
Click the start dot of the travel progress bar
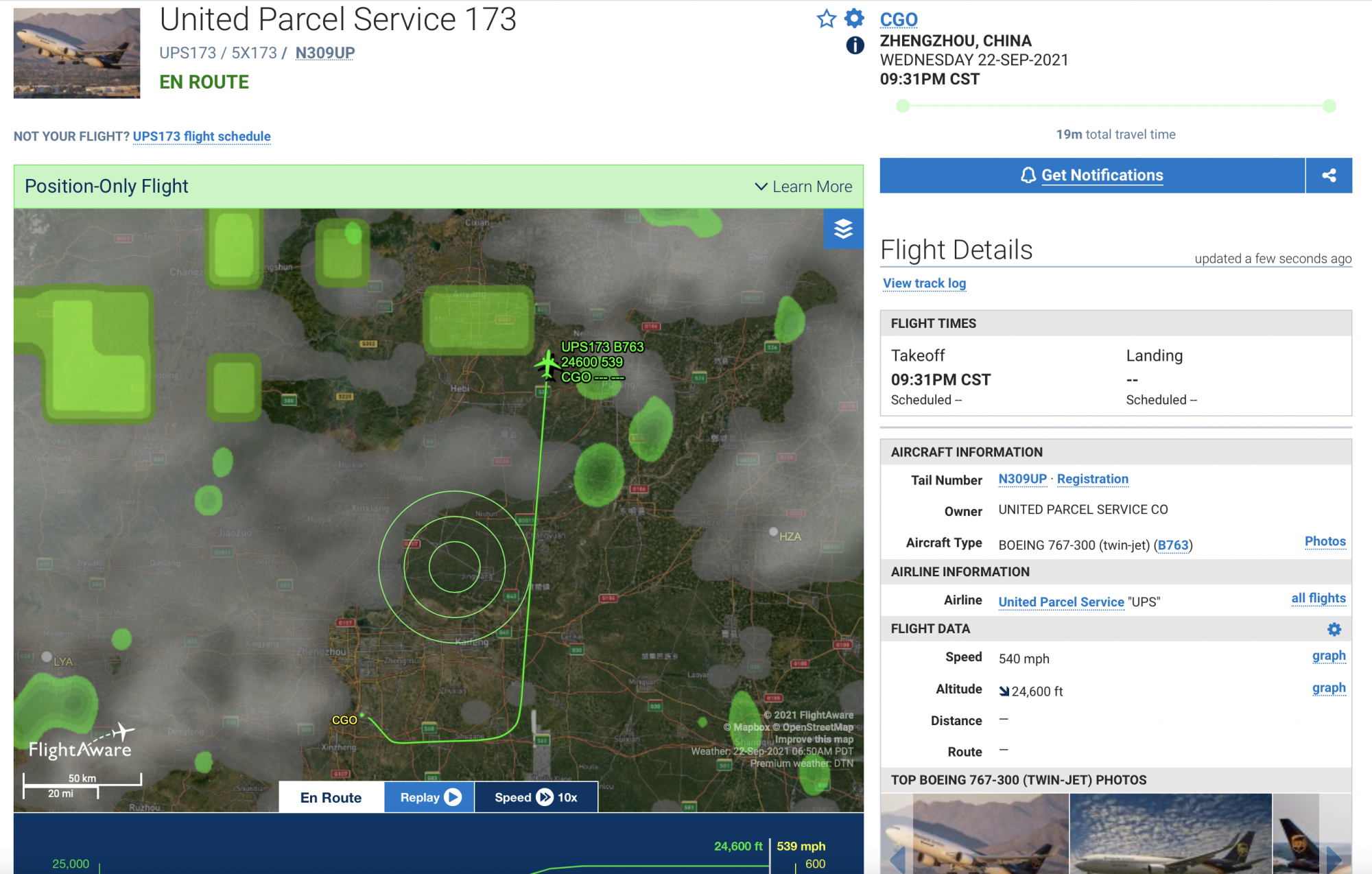(x=903, y=106)
